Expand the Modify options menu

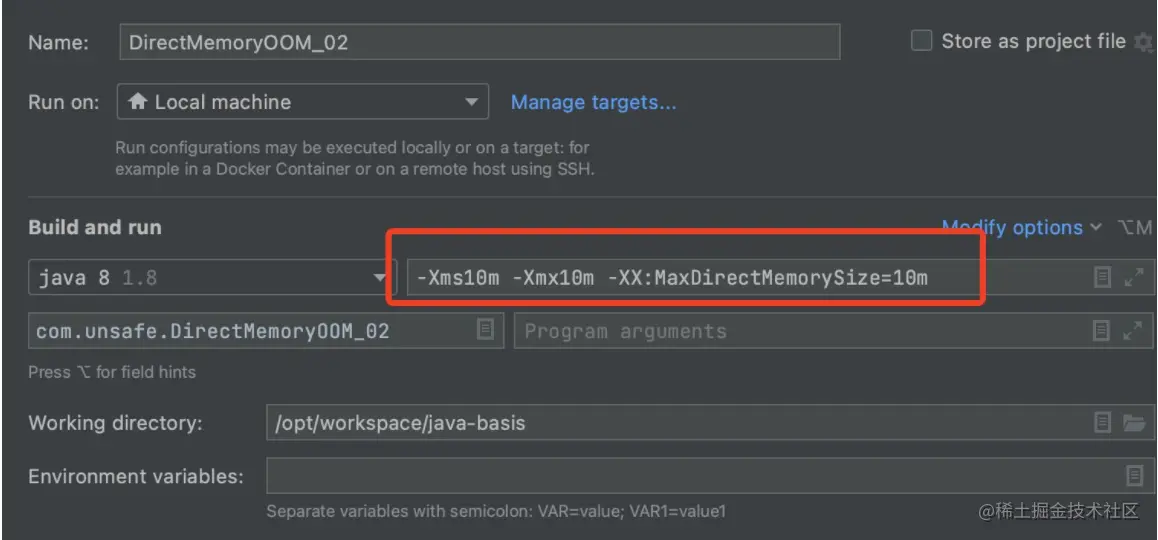[x=1022, y=228]
